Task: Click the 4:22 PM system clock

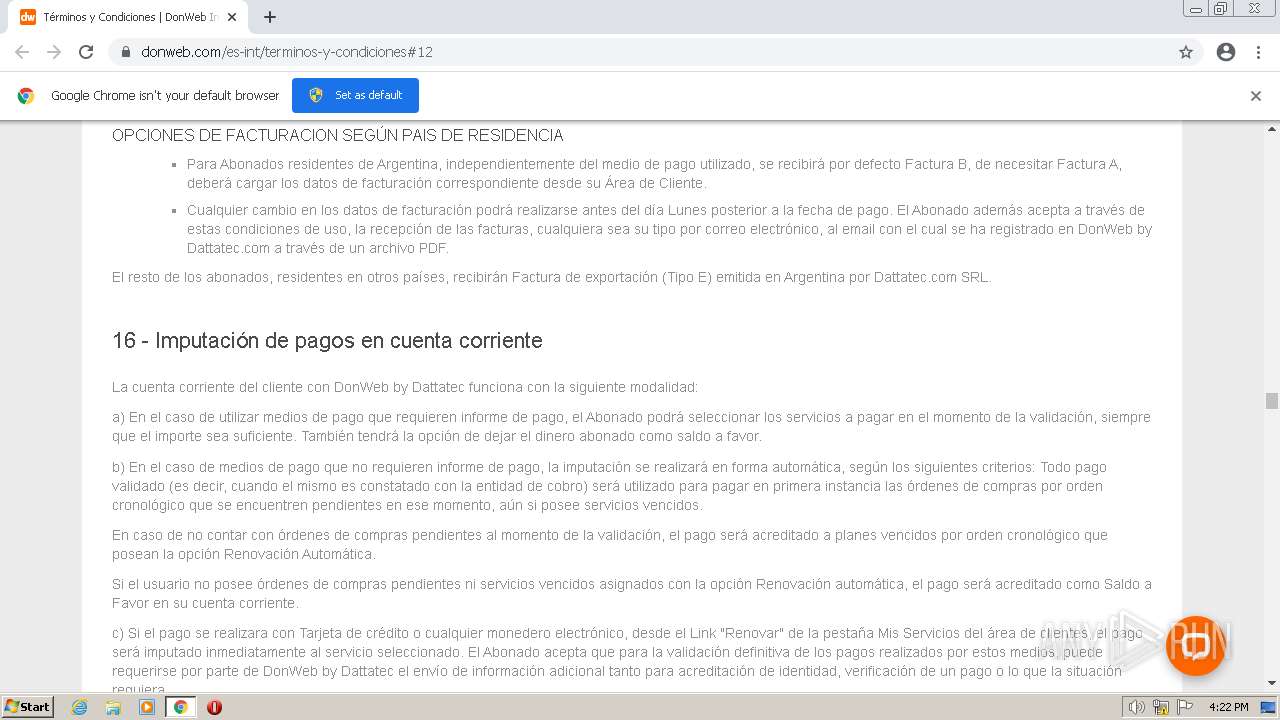Action: coord(1229,707)
